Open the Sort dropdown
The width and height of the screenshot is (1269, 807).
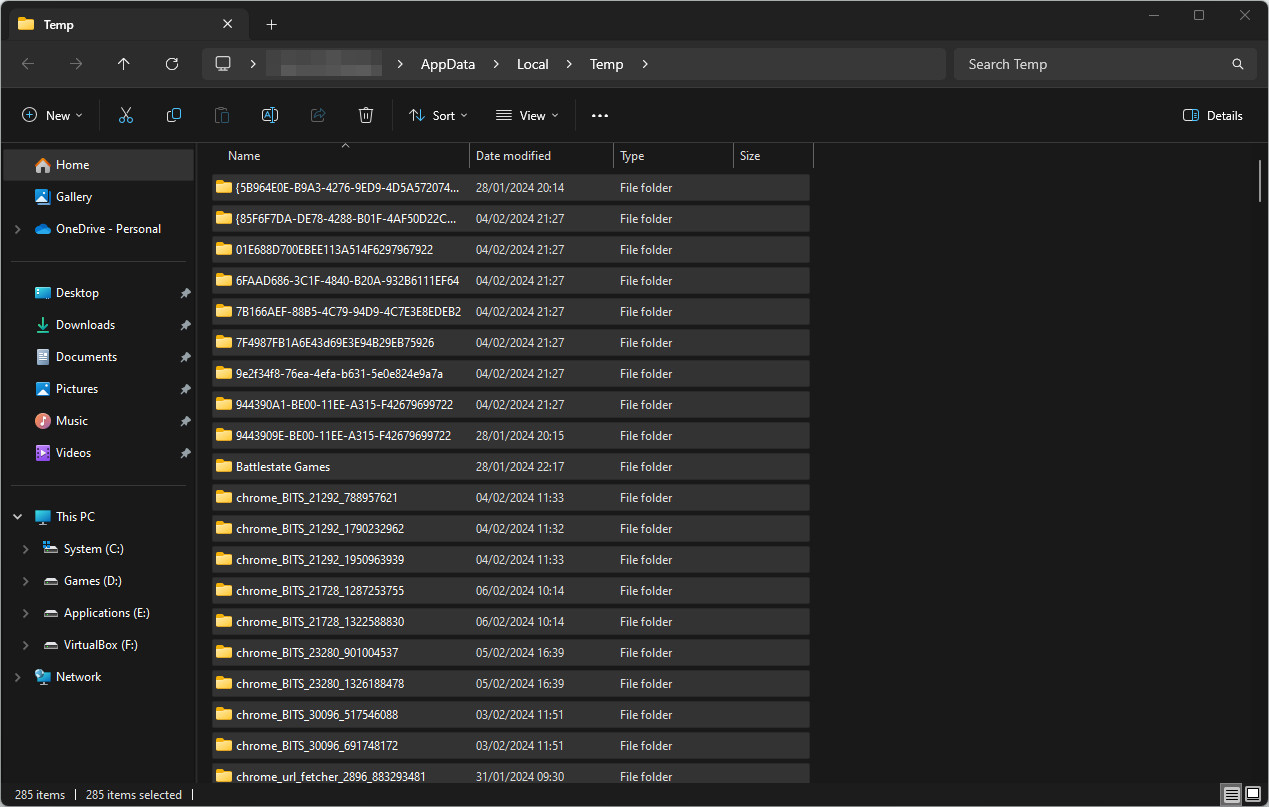pos(438,116)
